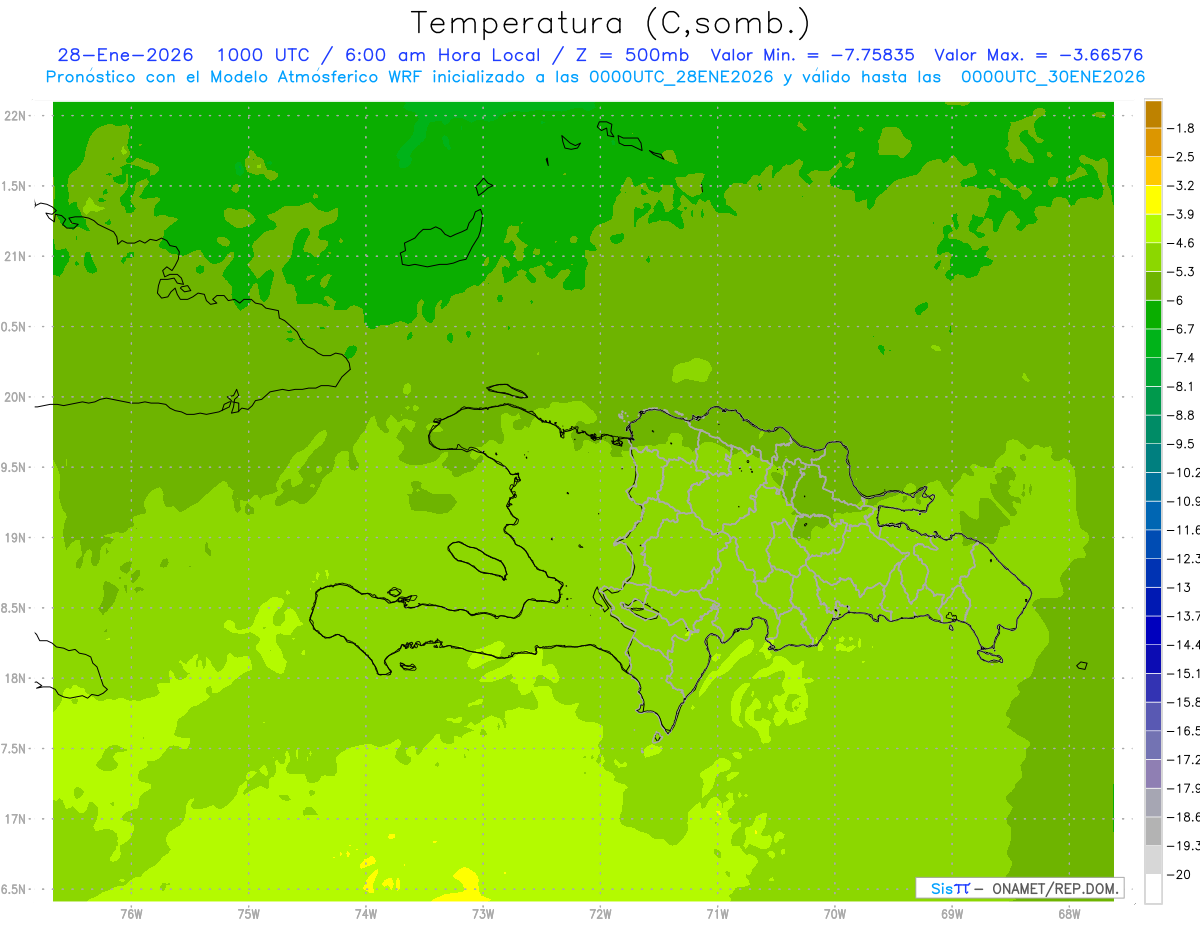Click the "-20" legend value
1200x927 pixels.
click(1179, 874)
